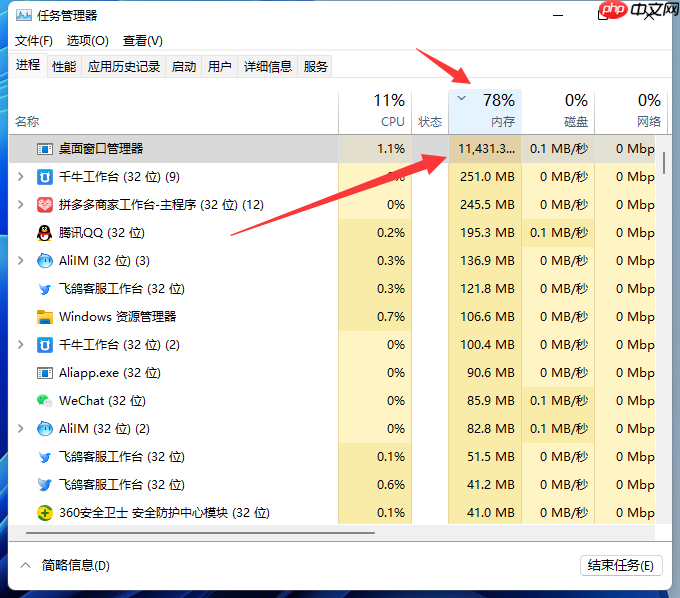Switch to the 启动 tab
This screenshot has height=598, width=680.
click(x=184, y=67)
